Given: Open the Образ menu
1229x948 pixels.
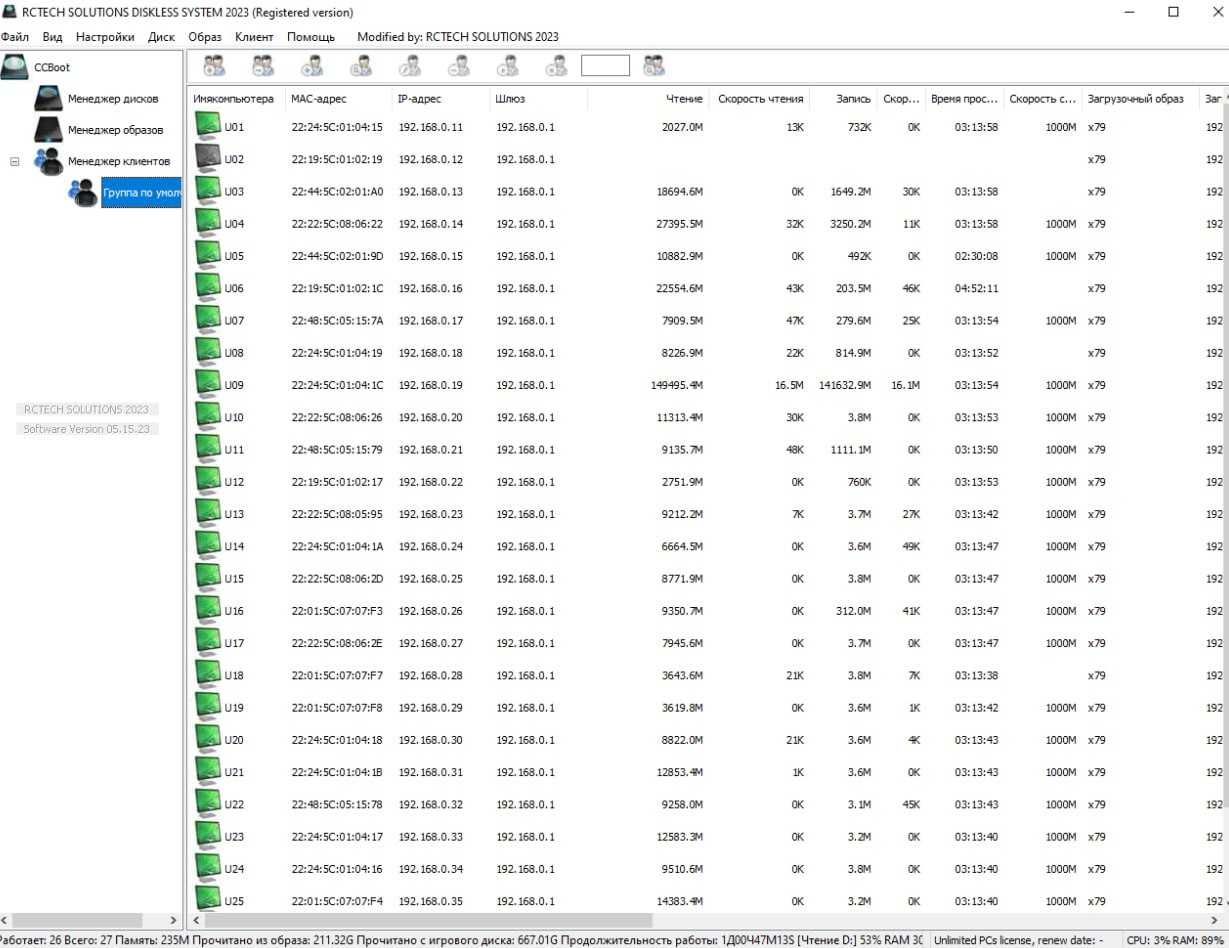Looking at the screenshot, I should point(205,37).
